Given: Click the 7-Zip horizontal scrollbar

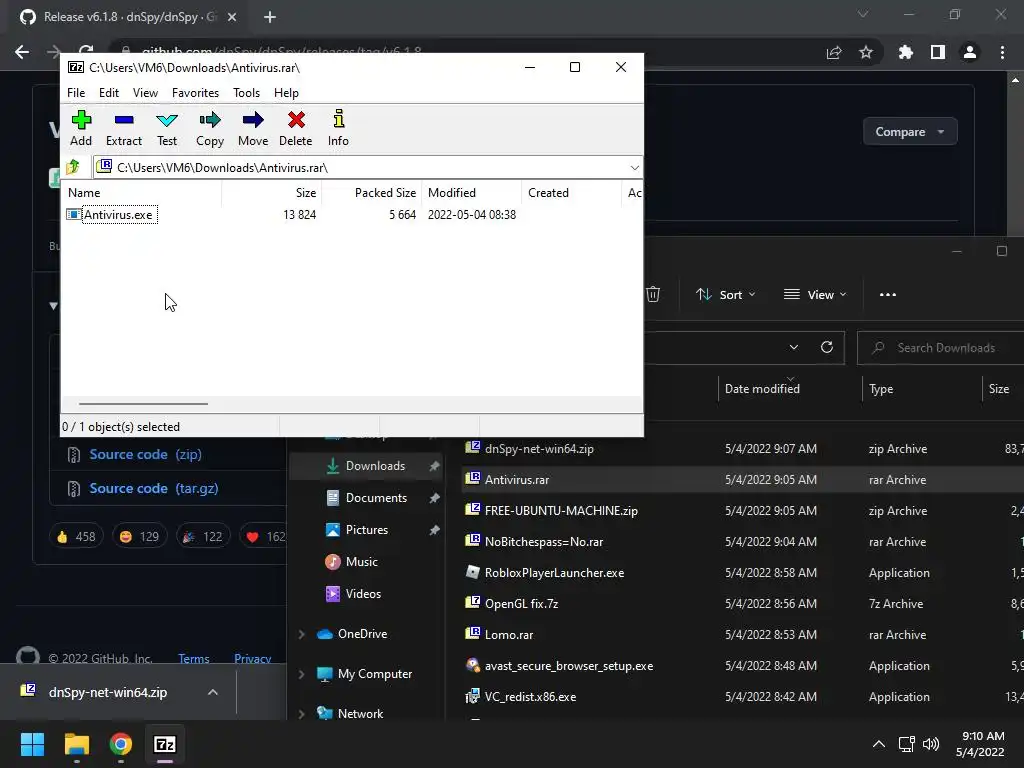Looking at the screenshot, I should point(143,404).
